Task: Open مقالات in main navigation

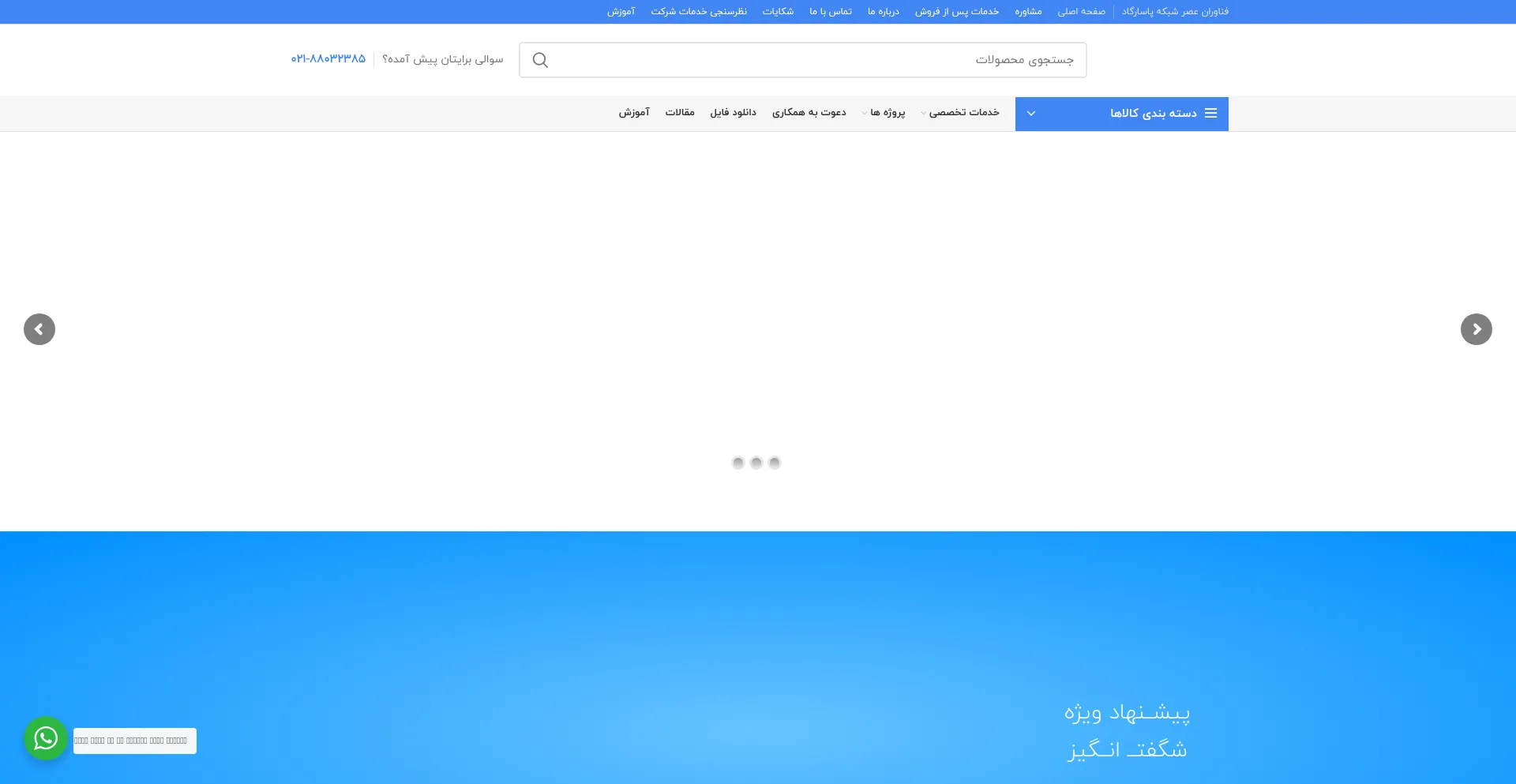Action: (x=679, y=113)
